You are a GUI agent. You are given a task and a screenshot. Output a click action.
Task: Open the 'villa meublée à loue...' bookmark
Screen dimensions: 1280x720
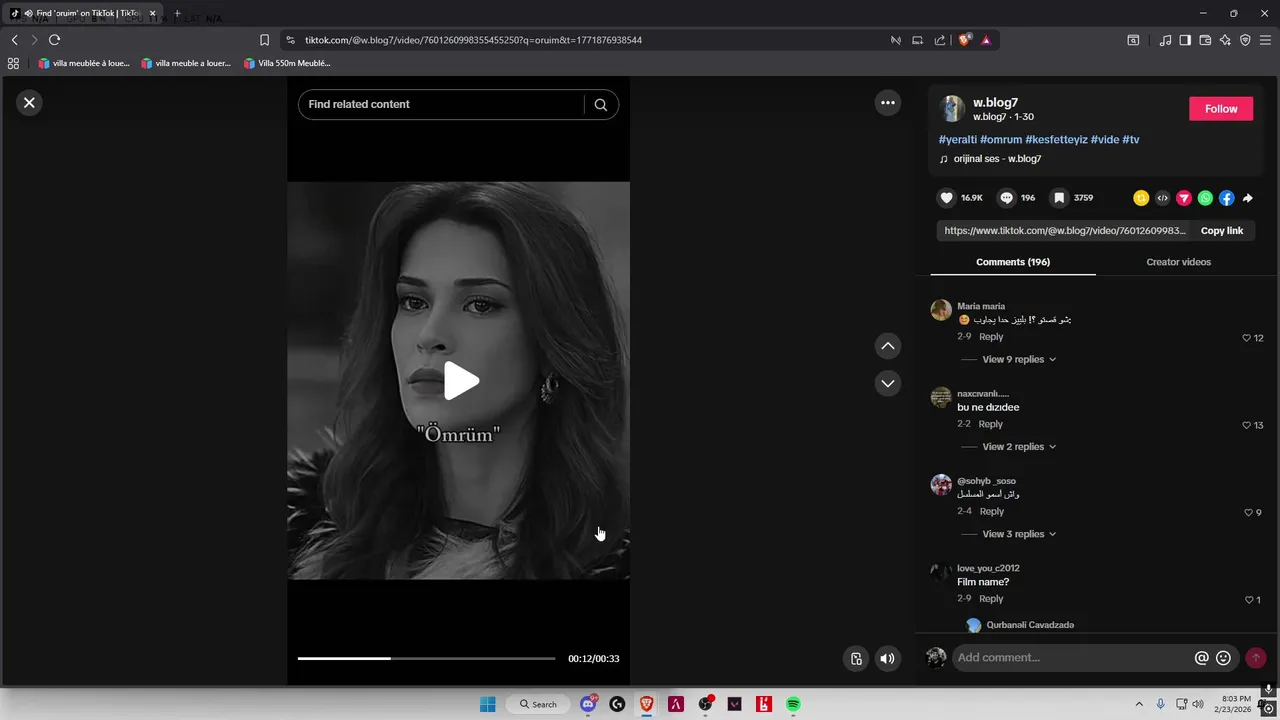pyautogui.click(x=84, y=63)
